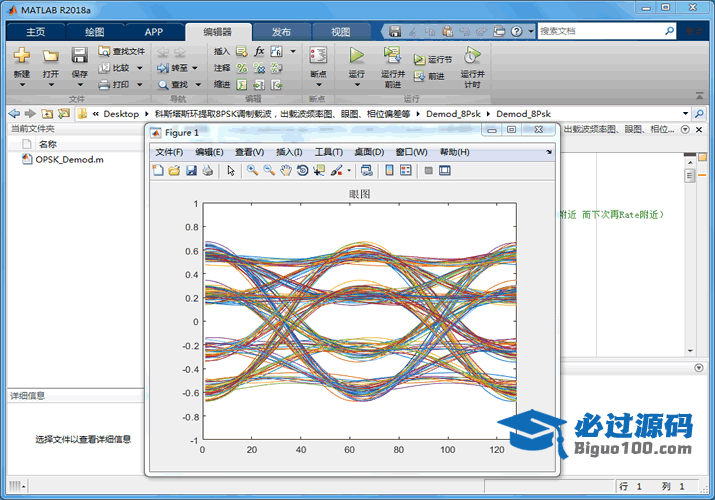Click Run and Time (运行并计时) icon

472,56
